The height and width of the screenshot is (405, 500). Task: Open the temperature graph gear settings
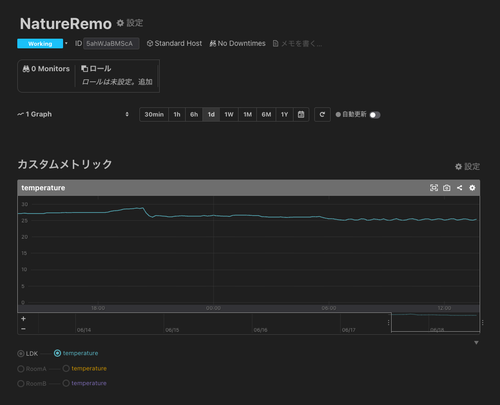pyautogui.click(x=472, y=188)
